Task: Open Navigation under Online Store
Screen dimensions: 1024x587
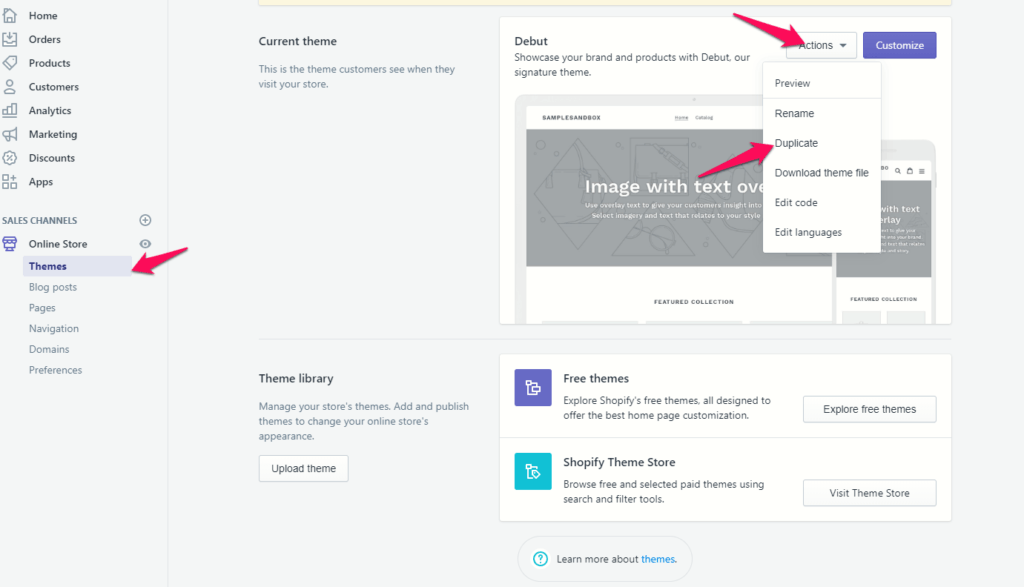Action: 54,328
